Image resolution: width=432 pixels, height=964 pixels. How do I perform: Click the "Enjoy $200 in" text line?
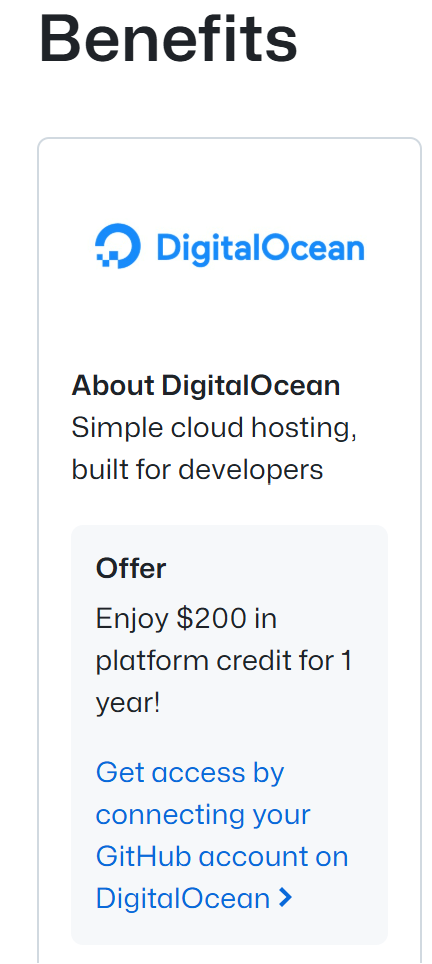click(x=186, y=618)
